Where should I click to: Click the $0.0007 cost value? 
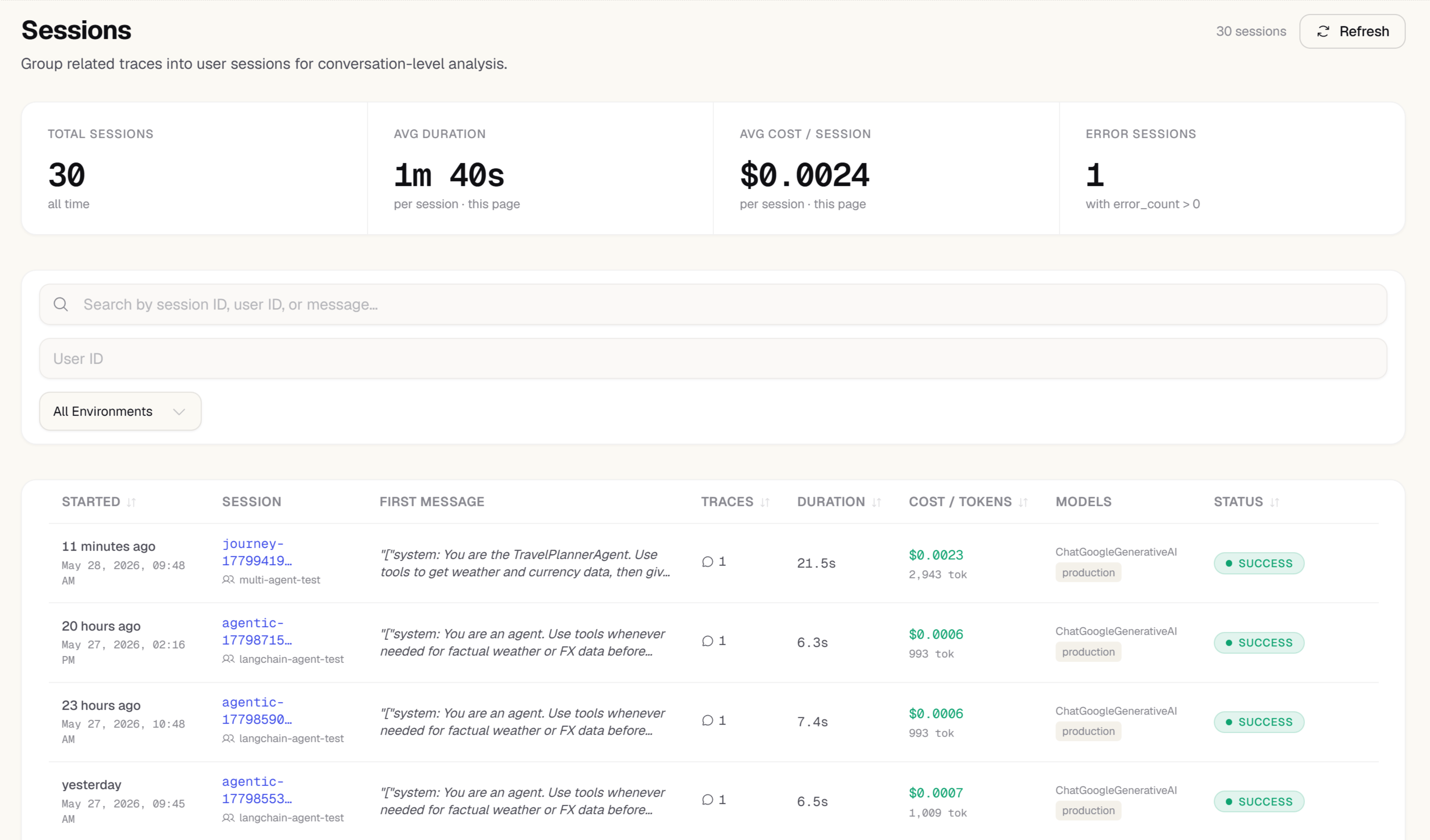pyautogui.click(x=936, y=793)
